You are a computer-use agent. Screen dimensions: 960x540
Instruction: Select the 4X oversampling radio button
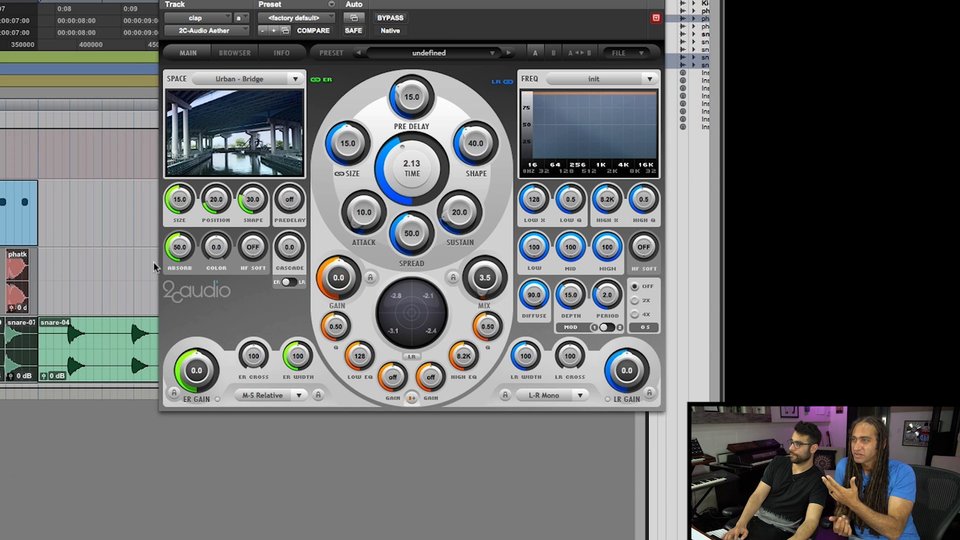(x=635, y=314)
